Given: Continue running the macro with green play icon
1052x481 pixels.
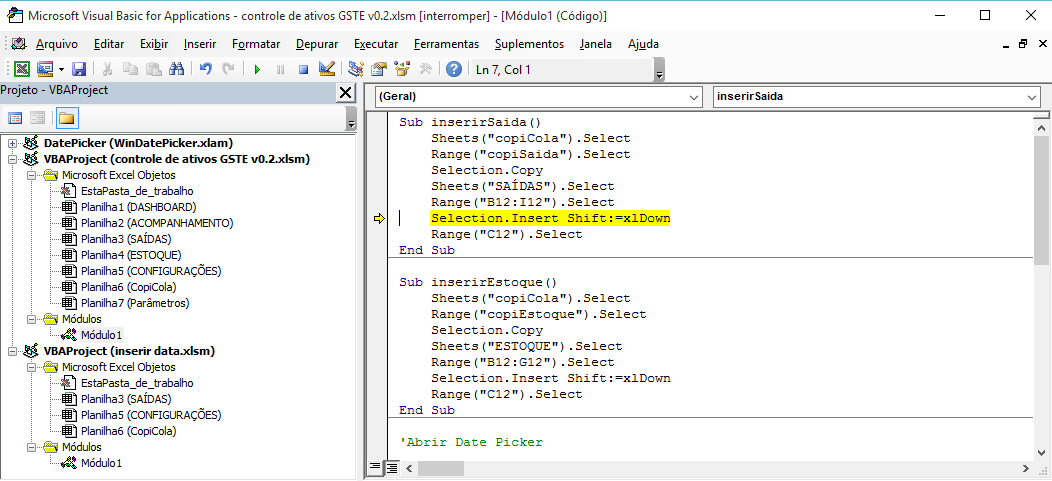Looking at the screenshot, I should 257,69.
